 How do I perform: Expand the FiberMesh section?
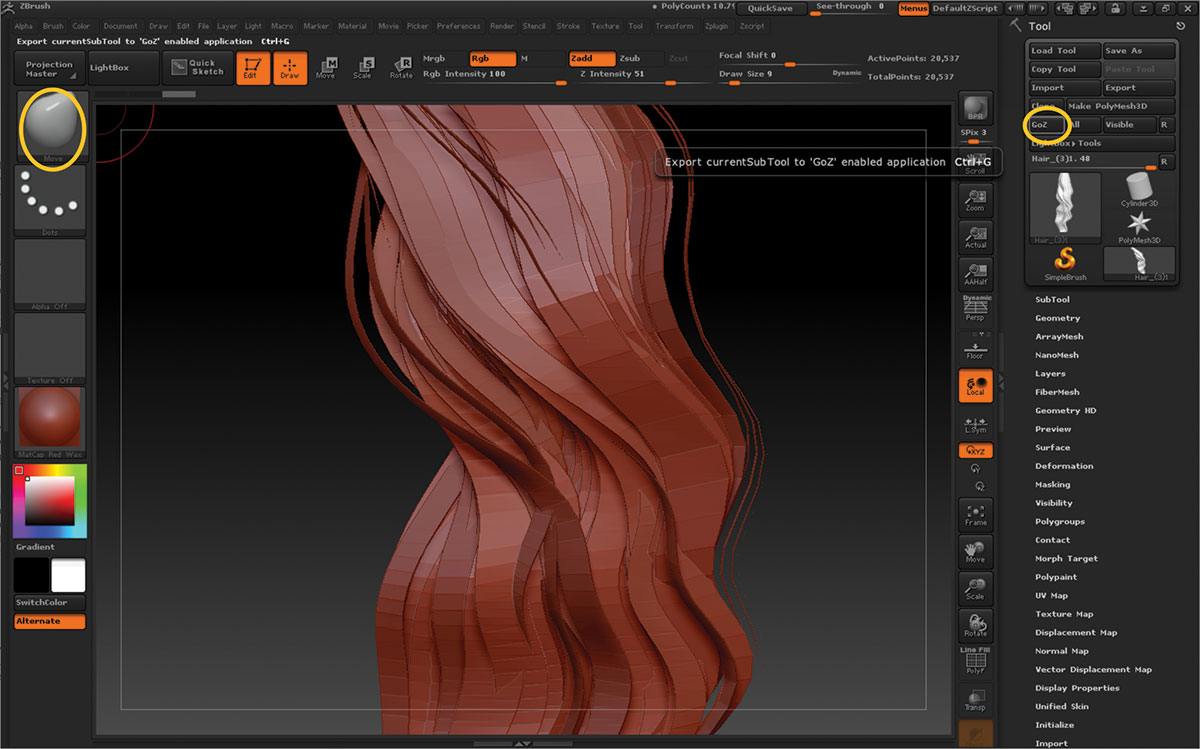pyautogui.click(x=1057, y=392)
